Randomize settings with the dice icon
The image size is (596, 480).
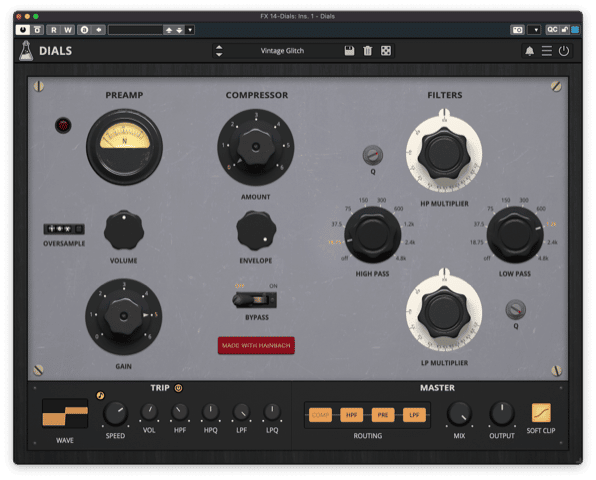pos(386,51)
